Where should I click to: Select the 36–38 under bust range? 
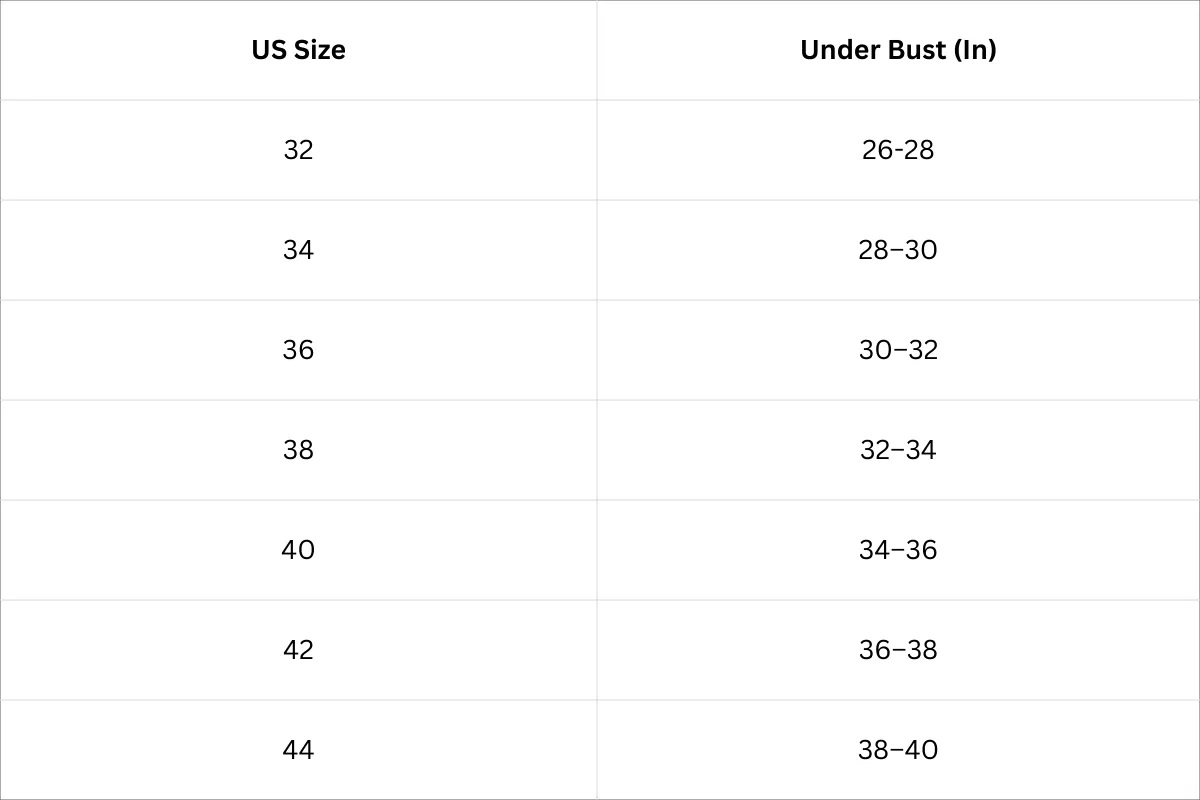coord(898,650)
